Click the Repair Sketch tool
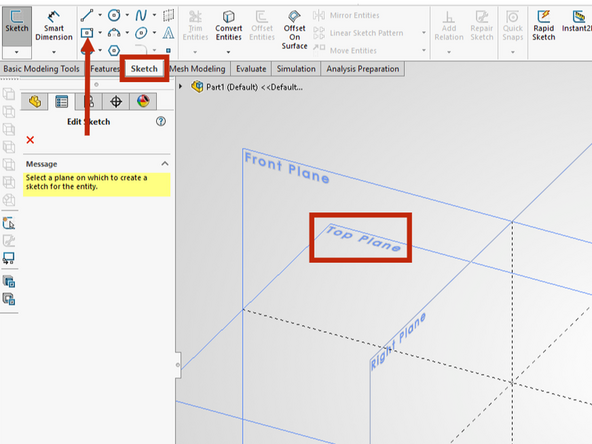Viewport: 592px width, 444px height. tap(482, 26)
